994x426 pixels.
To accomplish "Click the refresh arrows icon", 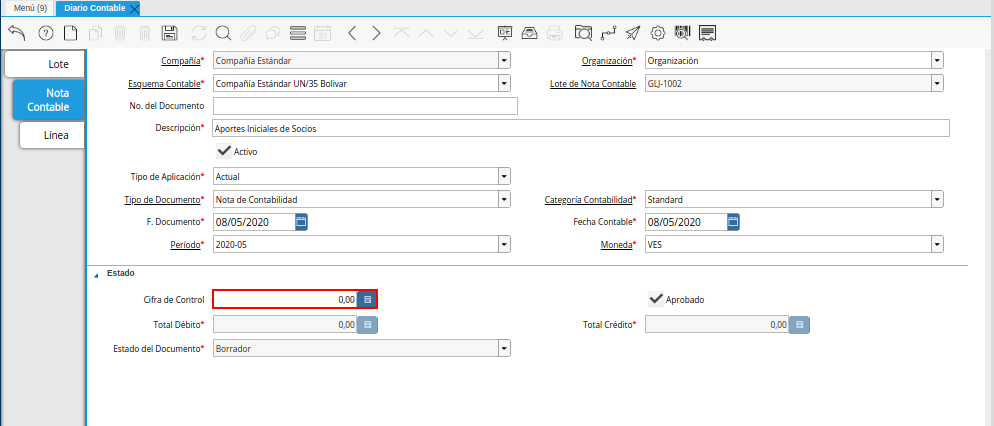I will [x=199, y=33].
